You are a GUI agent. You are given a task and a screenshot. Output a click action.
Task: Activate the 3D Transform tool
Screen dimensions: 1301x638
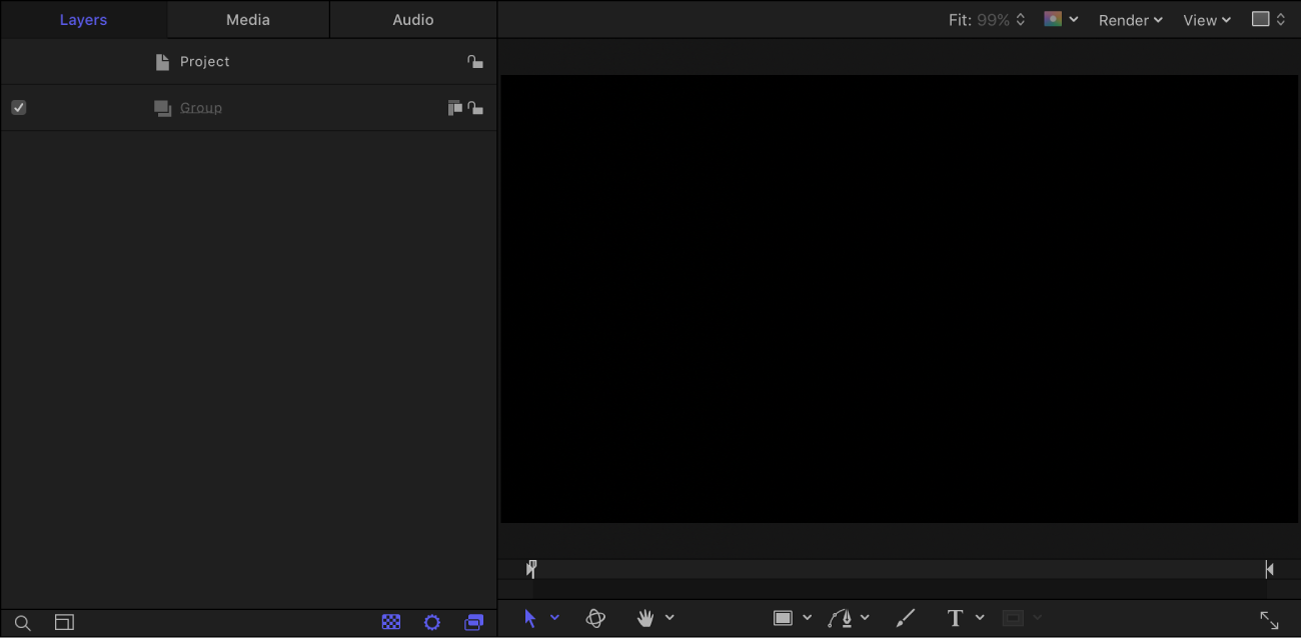595,618
